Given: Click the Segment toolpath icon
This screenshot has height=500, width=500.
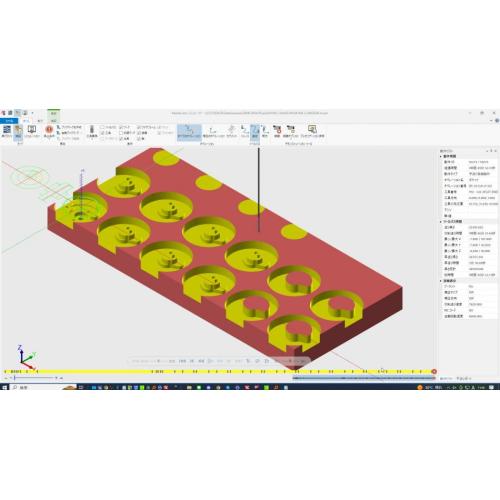Looking at the screenshot, I should (x=232, y=132).
